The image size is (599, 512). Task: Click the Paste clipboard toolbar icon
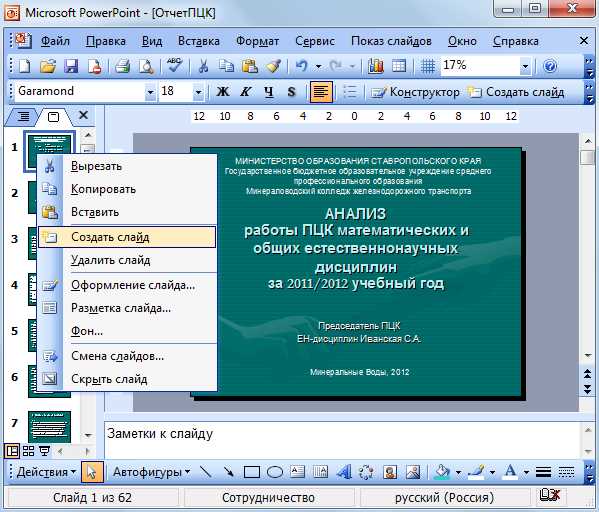249,66
